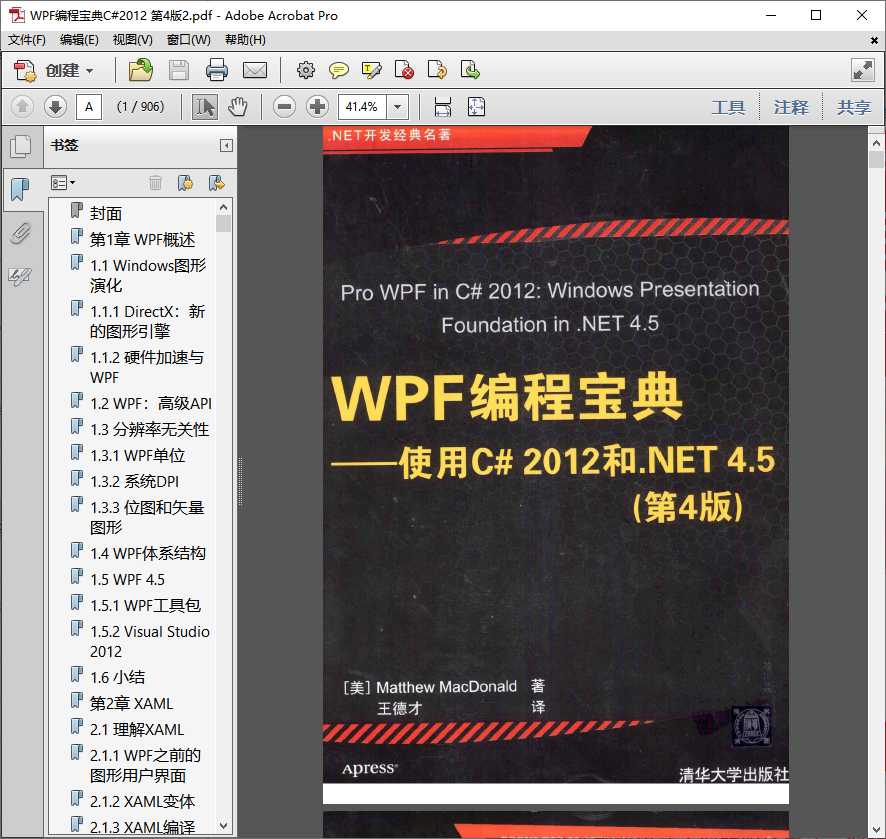
Task: Click the new bookmark icon
Action: tap(185, 182)
